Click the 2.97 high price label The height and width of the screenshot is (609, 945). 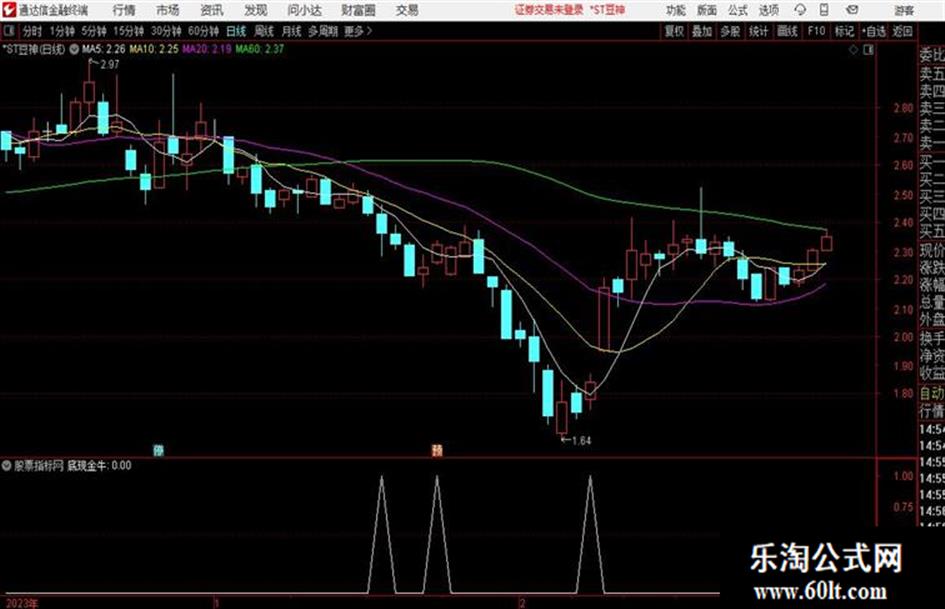(110, 65)
